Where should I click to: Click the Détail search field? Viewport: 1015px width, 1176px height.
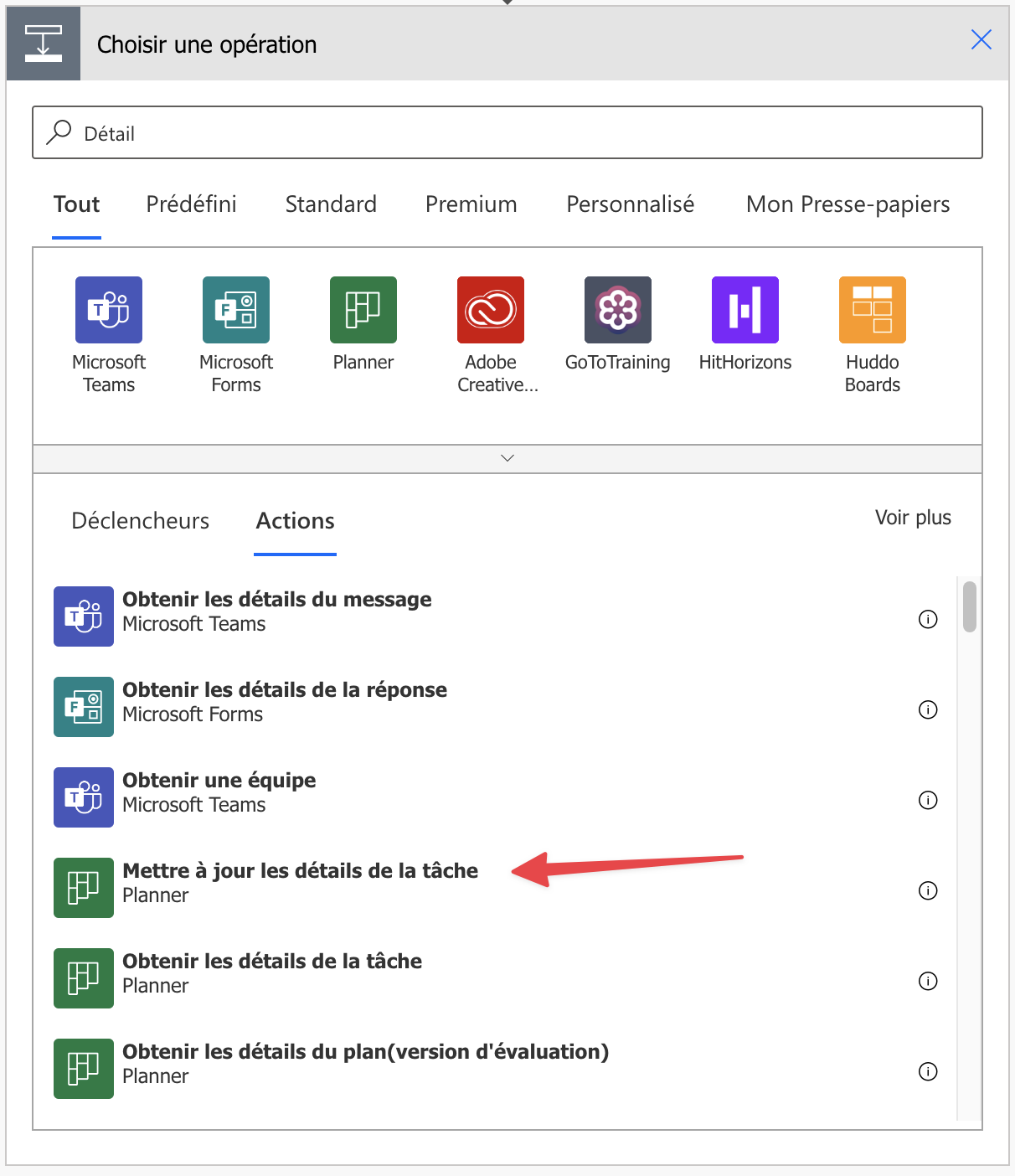(507, 133)
